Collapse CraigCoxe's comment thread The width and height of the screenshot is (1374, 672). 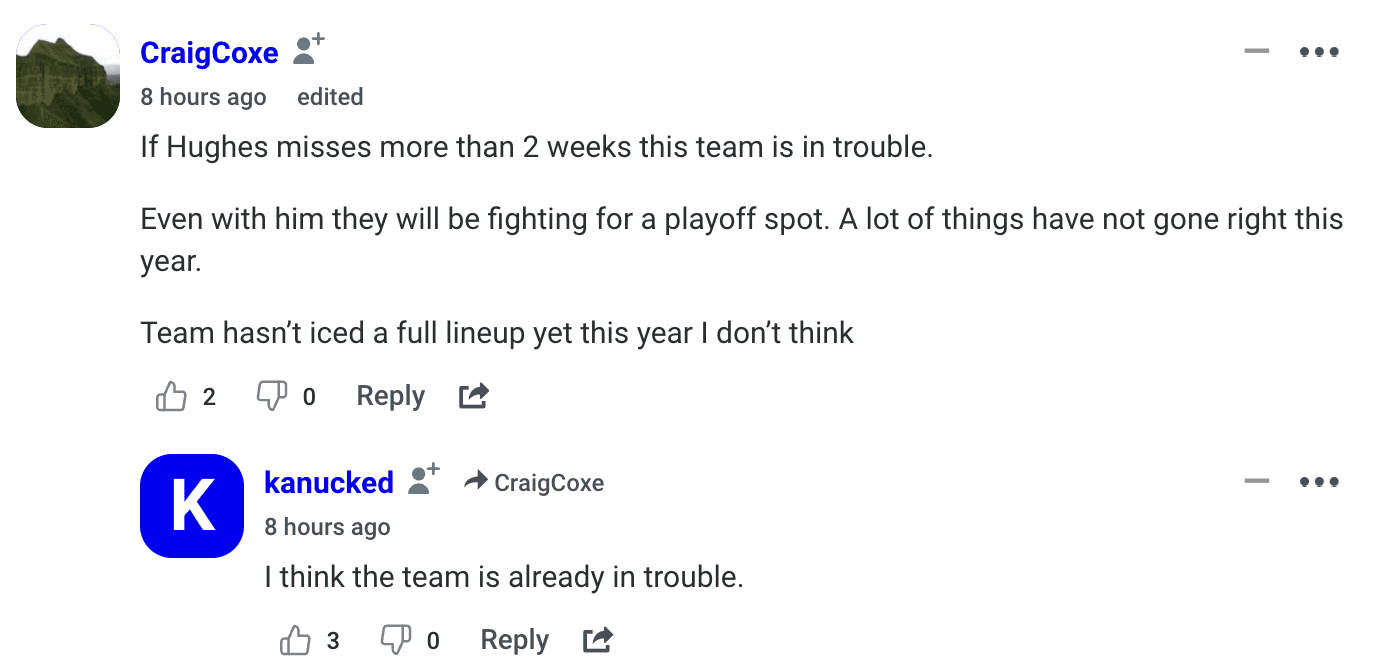pos(1256,52)
